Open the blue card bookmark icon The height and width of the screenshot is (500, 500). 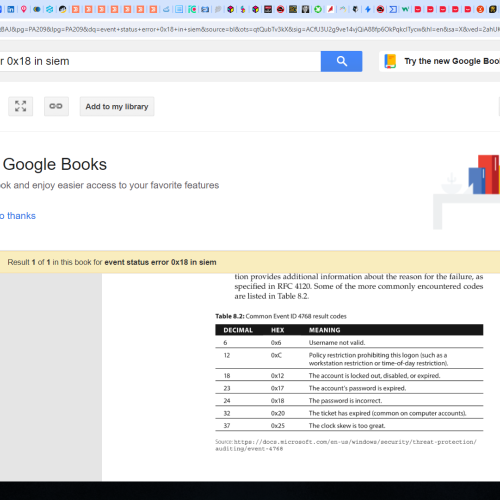point(205,9)
